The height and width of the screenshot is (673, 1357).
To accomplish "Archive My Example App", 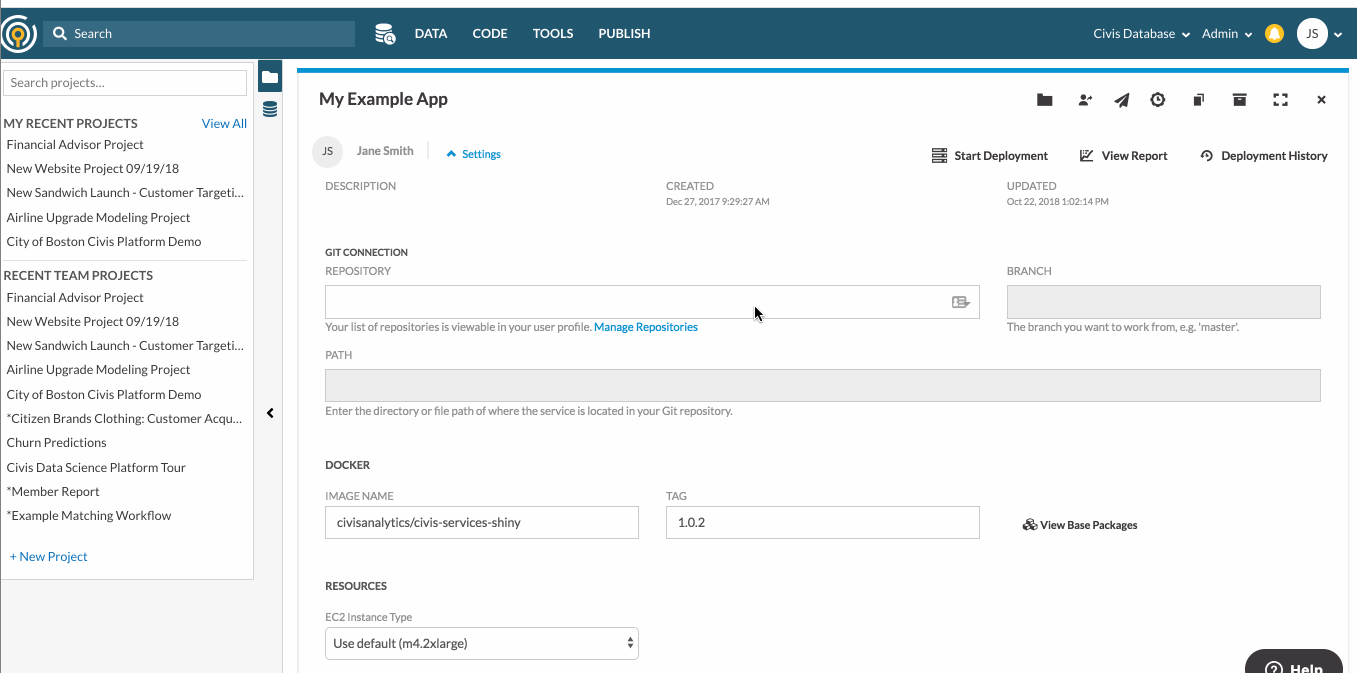I will click(1239, 100).
